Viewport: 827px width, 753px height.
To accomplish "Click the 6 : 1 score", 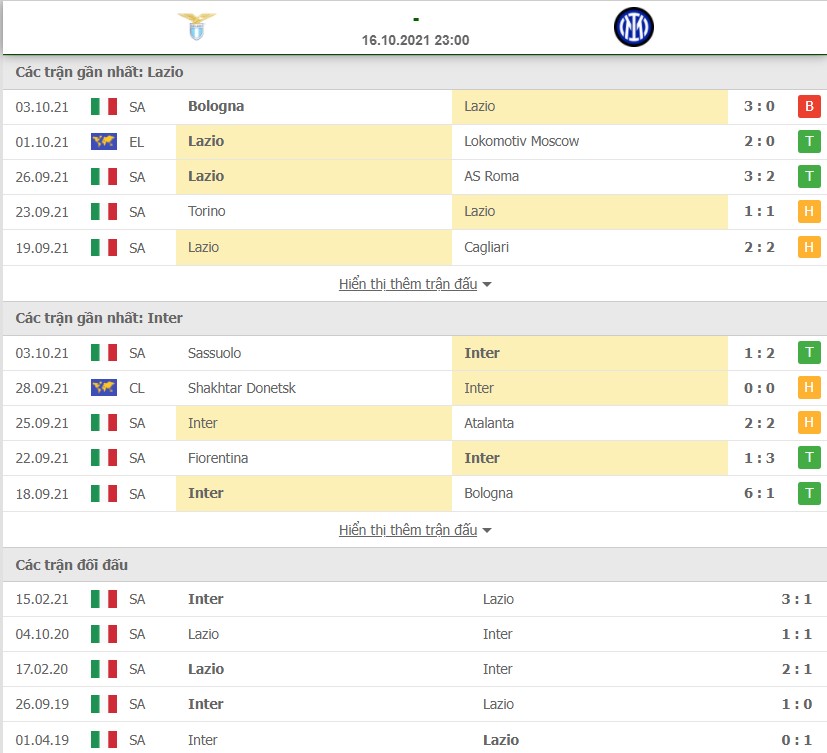I will [x=759, y=494].
